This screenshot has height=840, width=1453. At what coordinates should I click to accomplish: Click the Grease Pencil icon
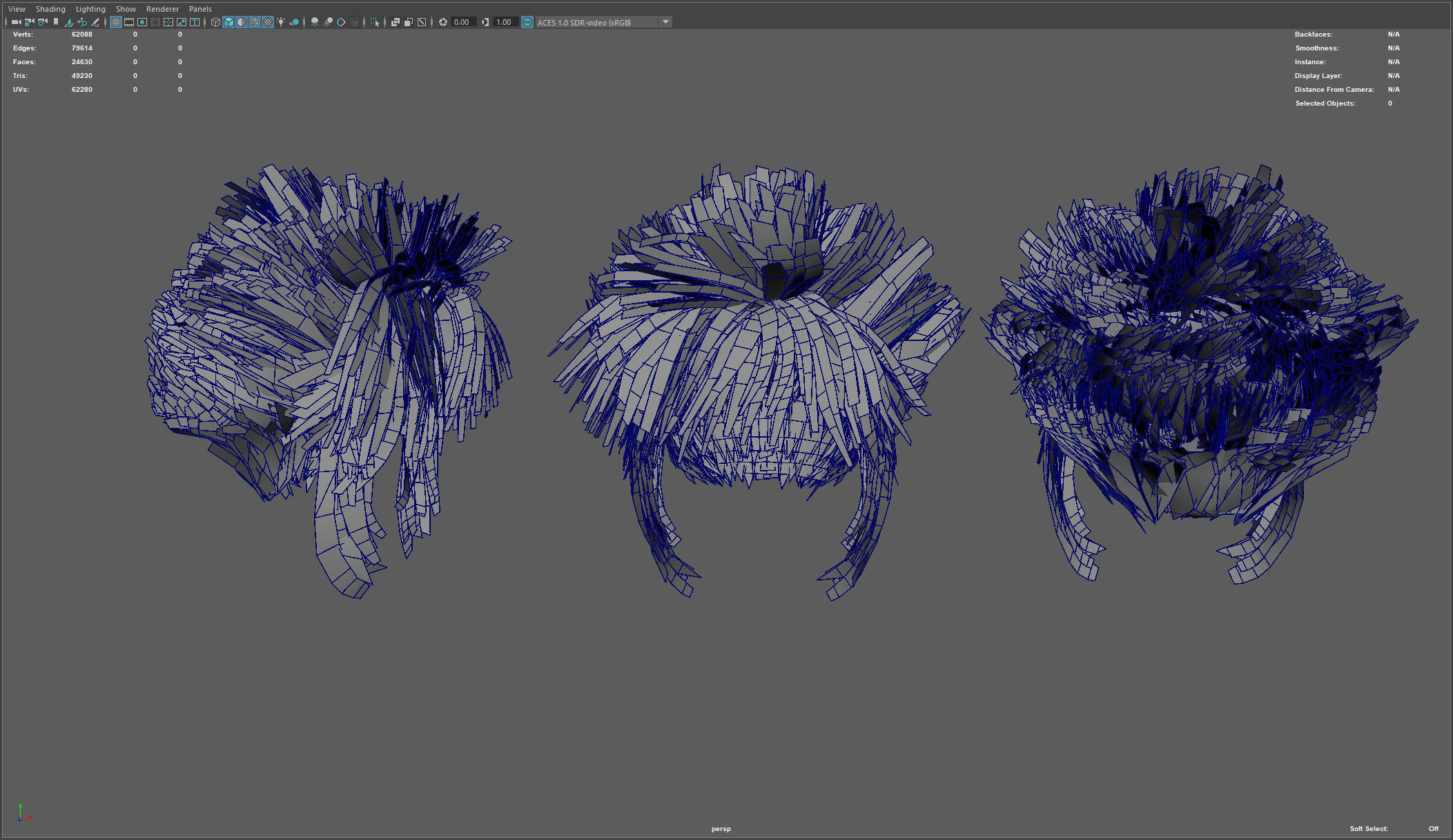coord(95,22)
